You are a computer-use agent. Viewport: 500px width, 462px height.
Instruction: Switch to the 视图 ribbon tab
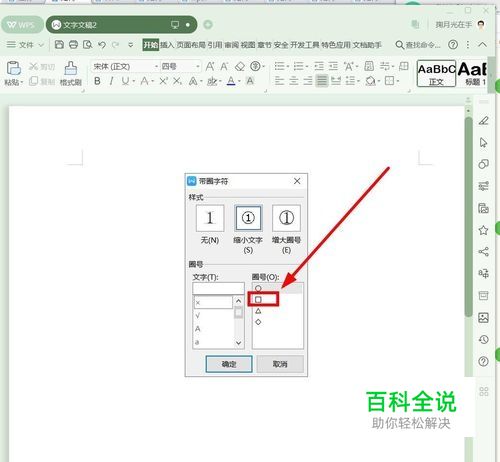248,45
